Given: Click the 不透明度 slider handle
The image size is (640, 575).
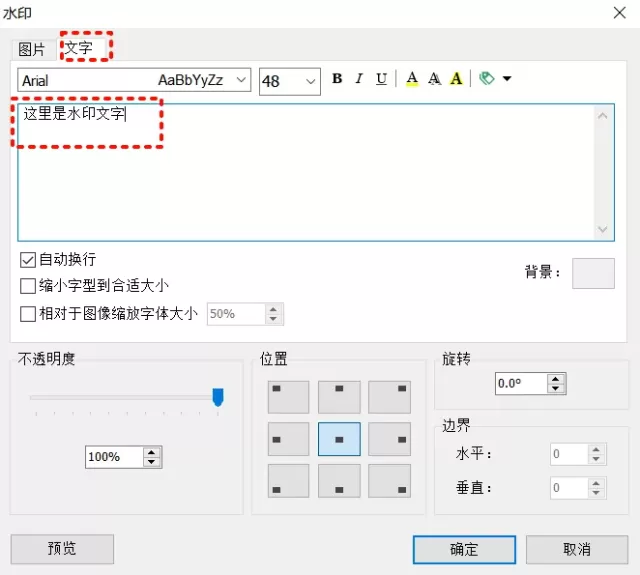Looking at the screenshot, I should [218, 397].
